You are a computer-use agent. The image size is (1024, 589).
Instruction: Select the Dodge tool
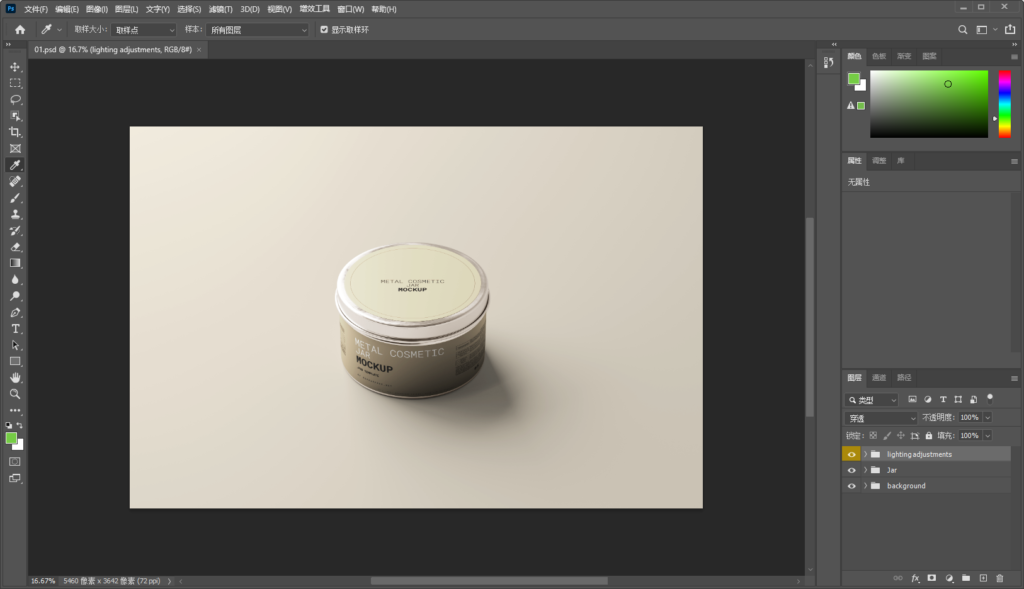(15, 296)
